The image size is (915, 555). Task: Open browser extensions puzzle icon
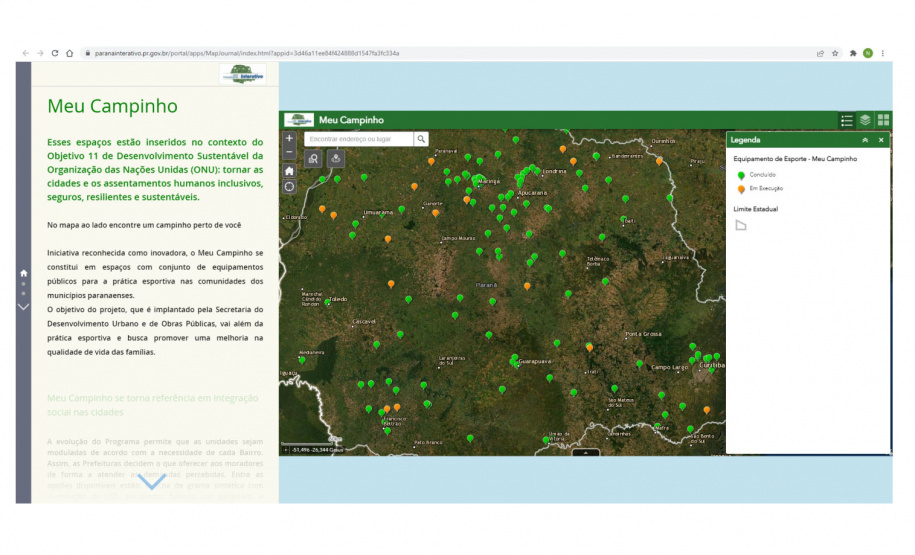(x=853, y=53)
